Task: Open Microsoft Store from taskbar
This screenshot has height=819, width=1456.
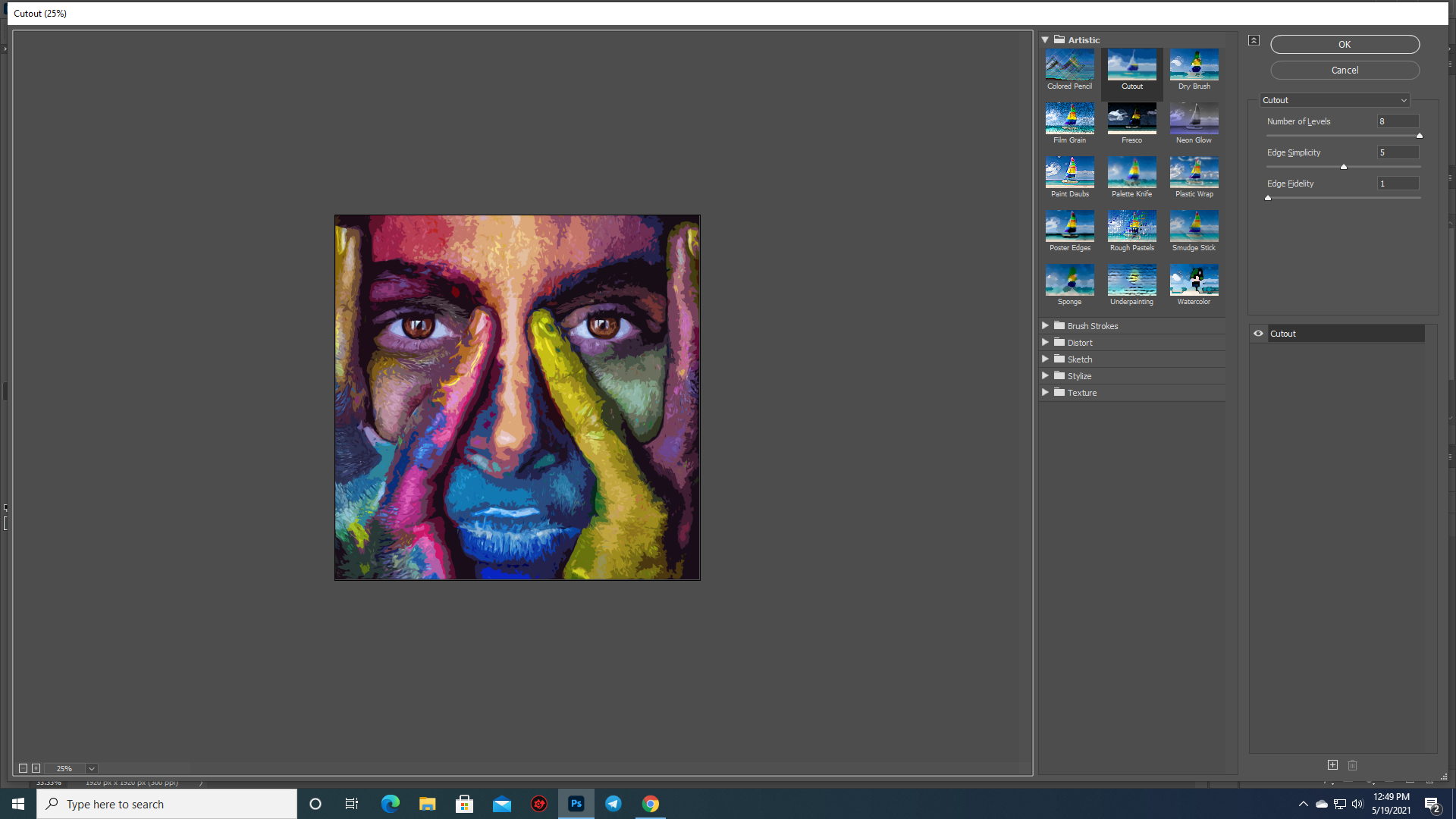Action: pos(464,804)
